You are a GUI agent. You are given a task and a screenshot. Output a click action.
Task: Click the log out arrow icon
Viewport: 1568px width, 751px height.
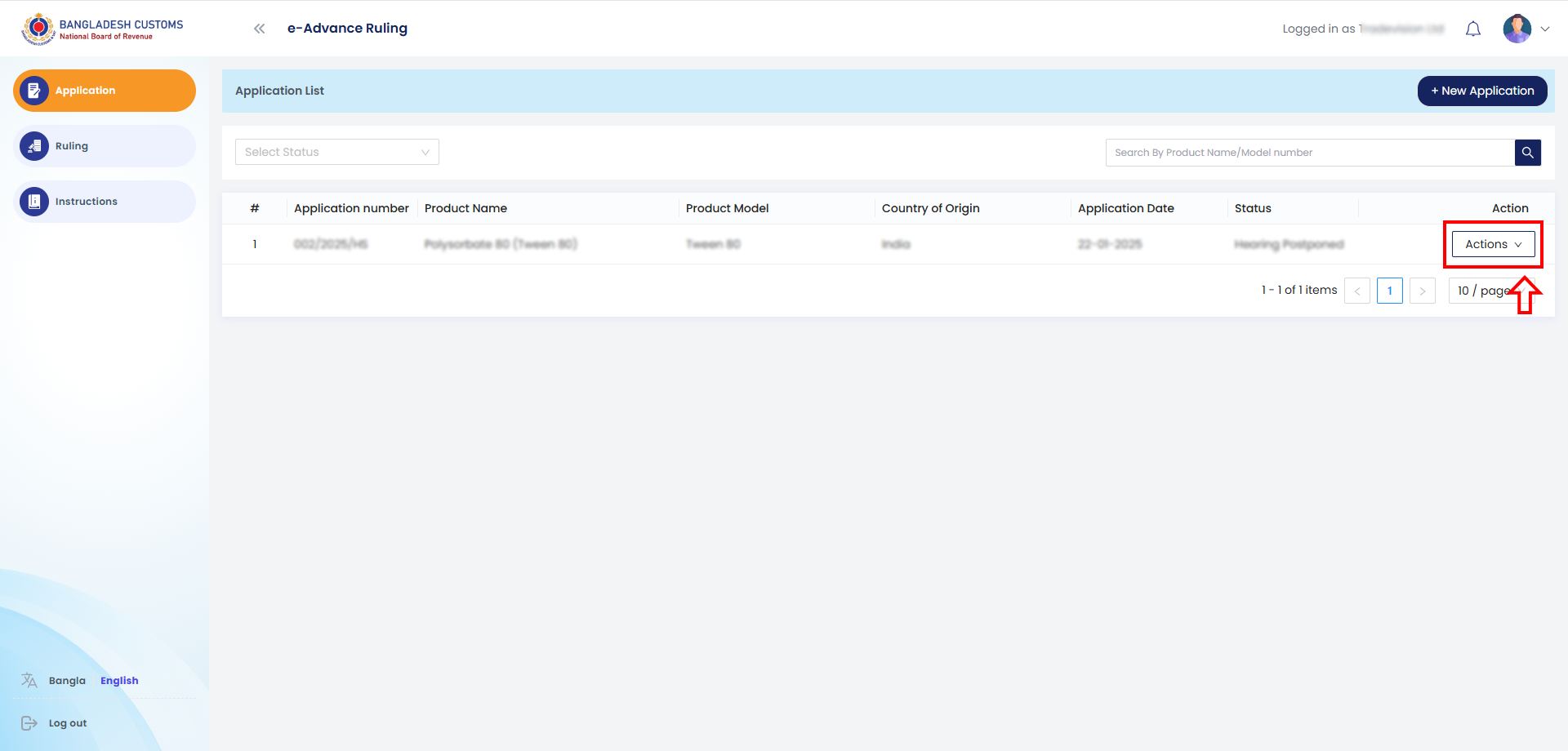click(29, 723)
